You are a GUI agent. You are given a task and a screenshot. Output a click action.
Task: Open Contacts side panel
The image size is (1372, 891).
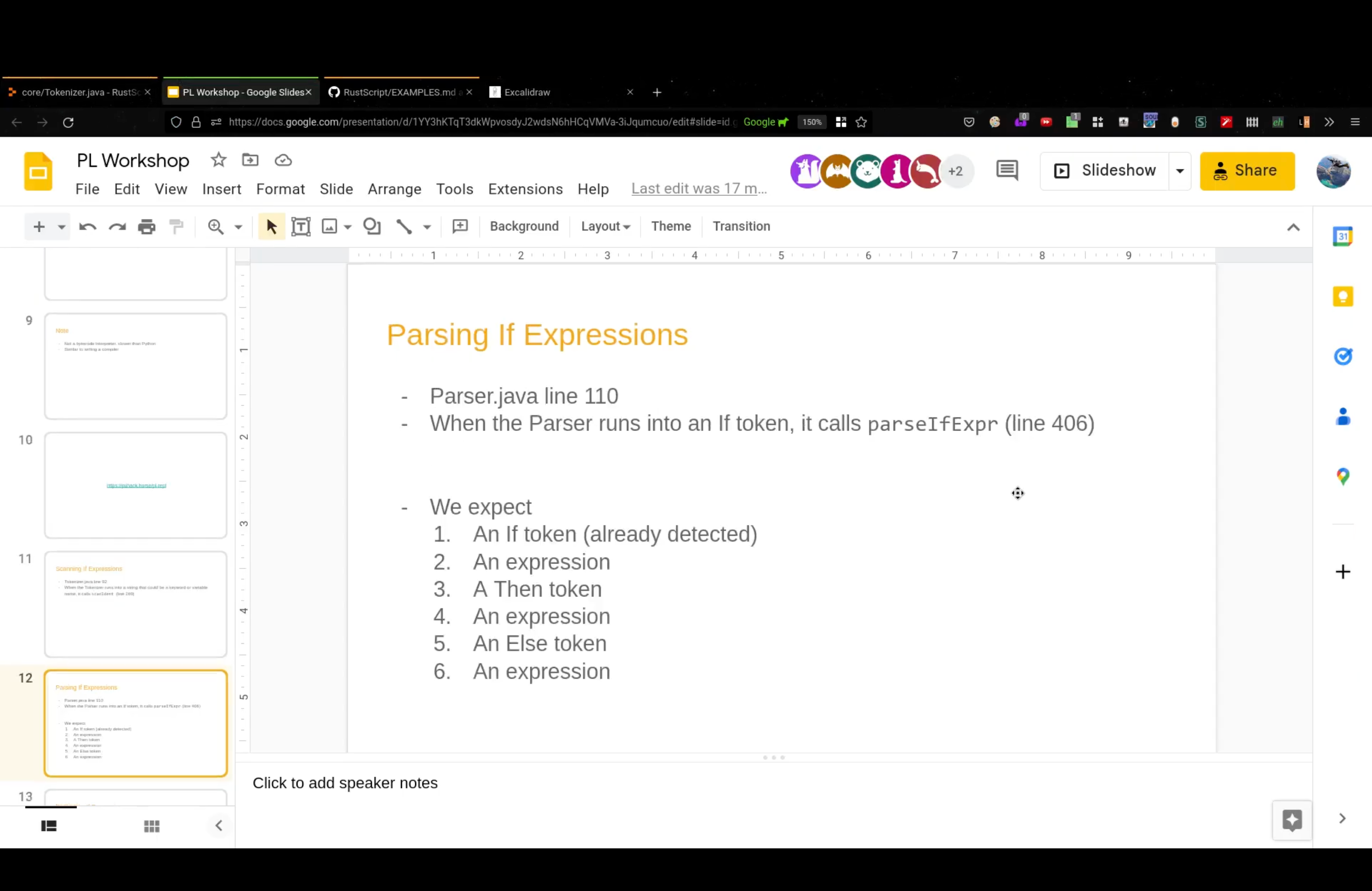coord(1343,416)
